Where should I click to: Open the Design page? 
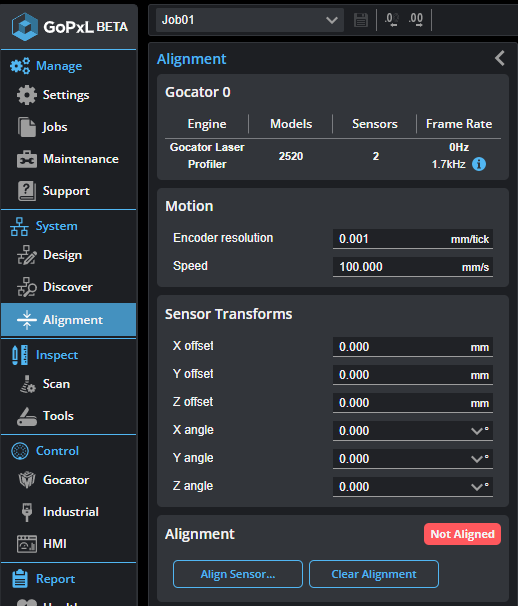pyautogui.click(x=69, y=255)
